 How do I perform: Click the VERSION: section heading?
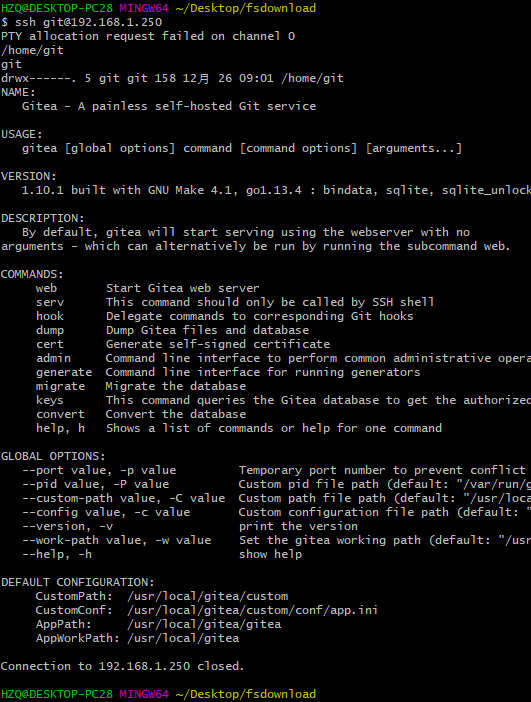29,176
